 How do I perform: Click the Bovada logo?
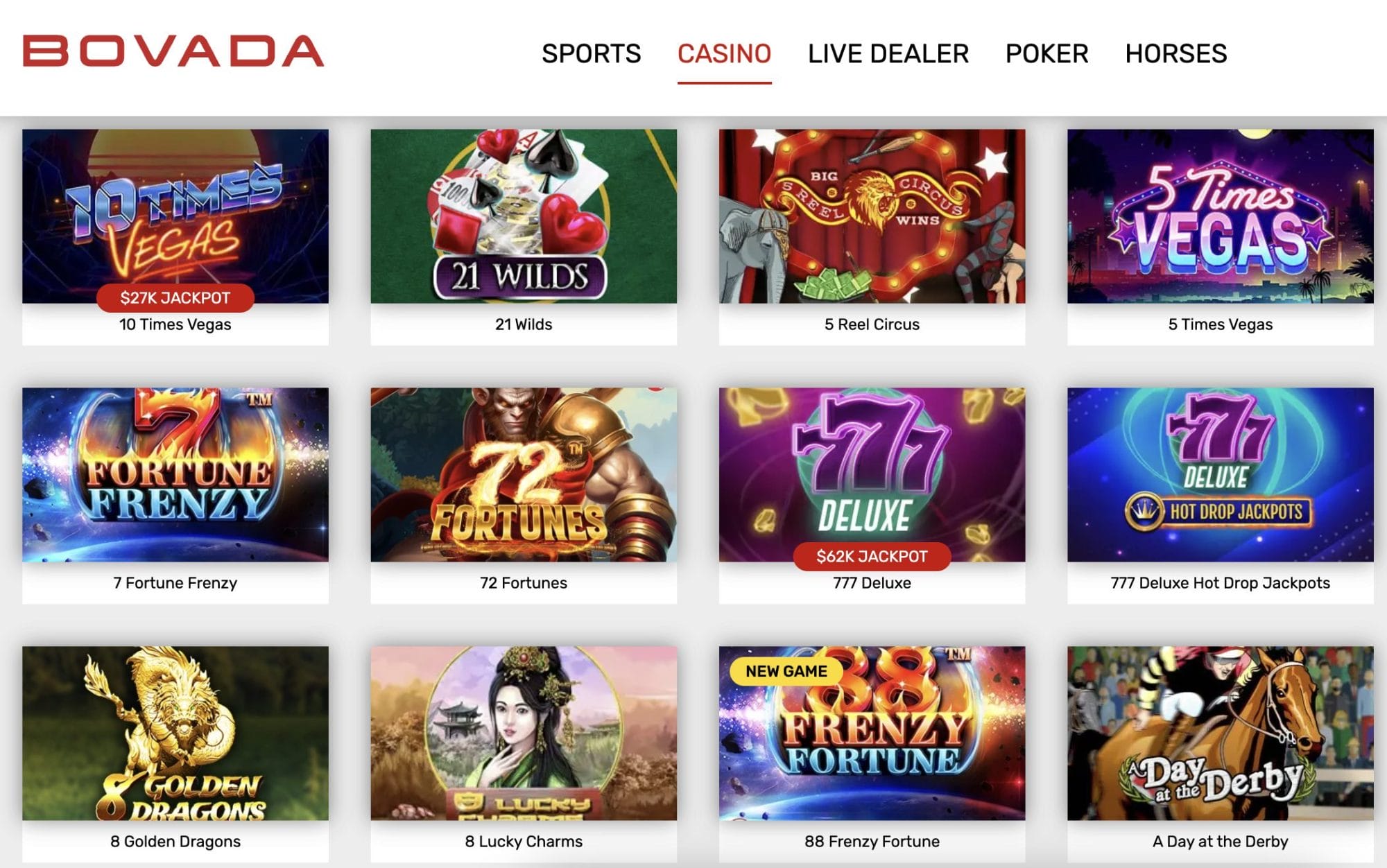point(173,51)
